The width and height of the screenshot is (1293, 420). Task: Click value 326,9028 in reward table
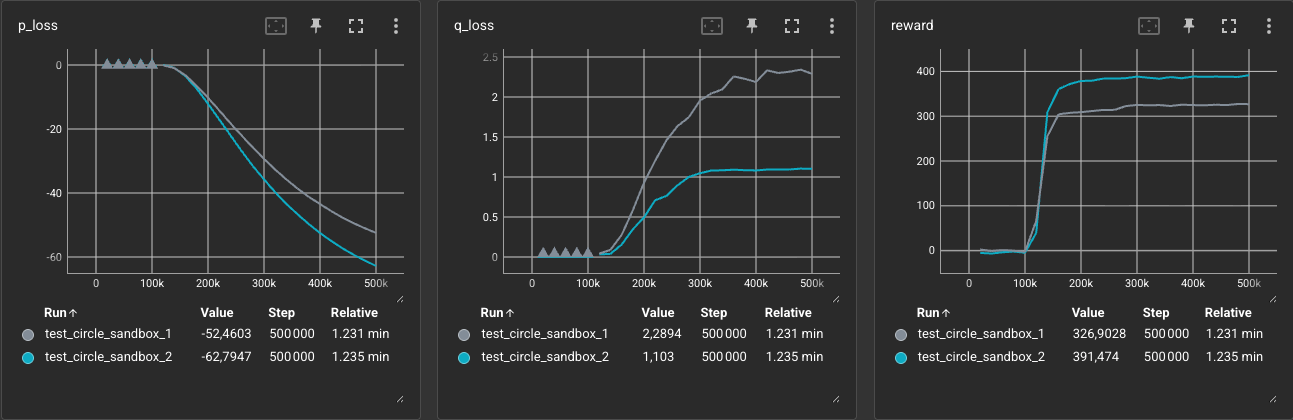coord(1100,334)
